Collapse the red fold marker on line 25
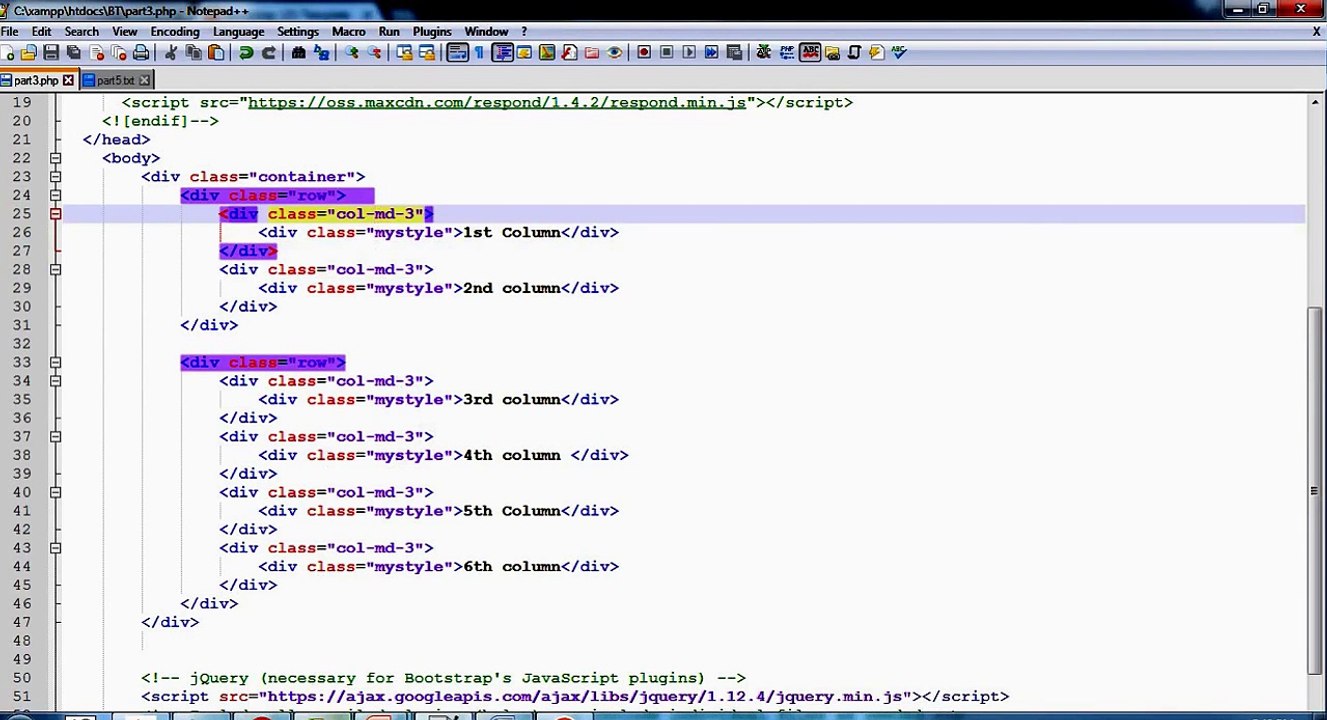Screen dimensions: 1327x720 click(x=55, y=214)
